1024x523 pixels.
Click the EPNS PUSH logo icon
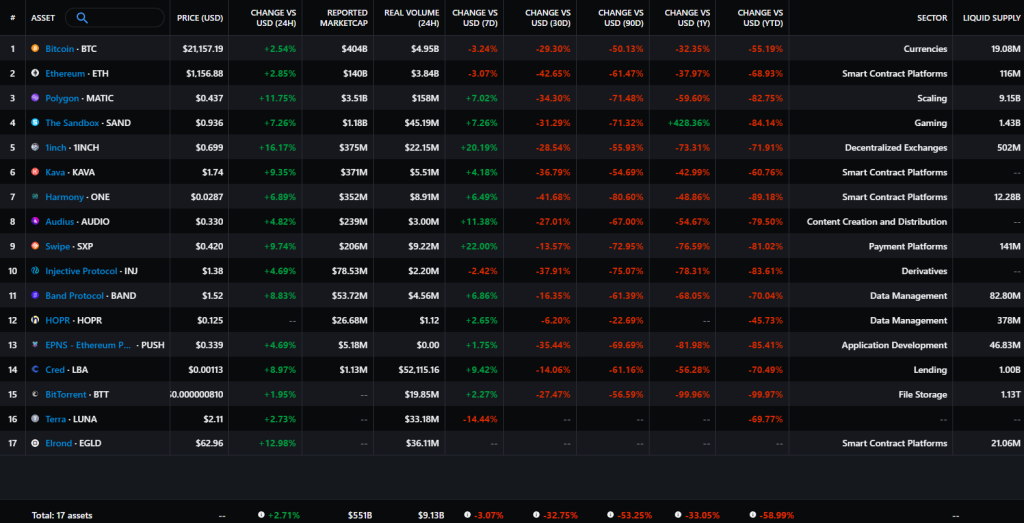35,345
